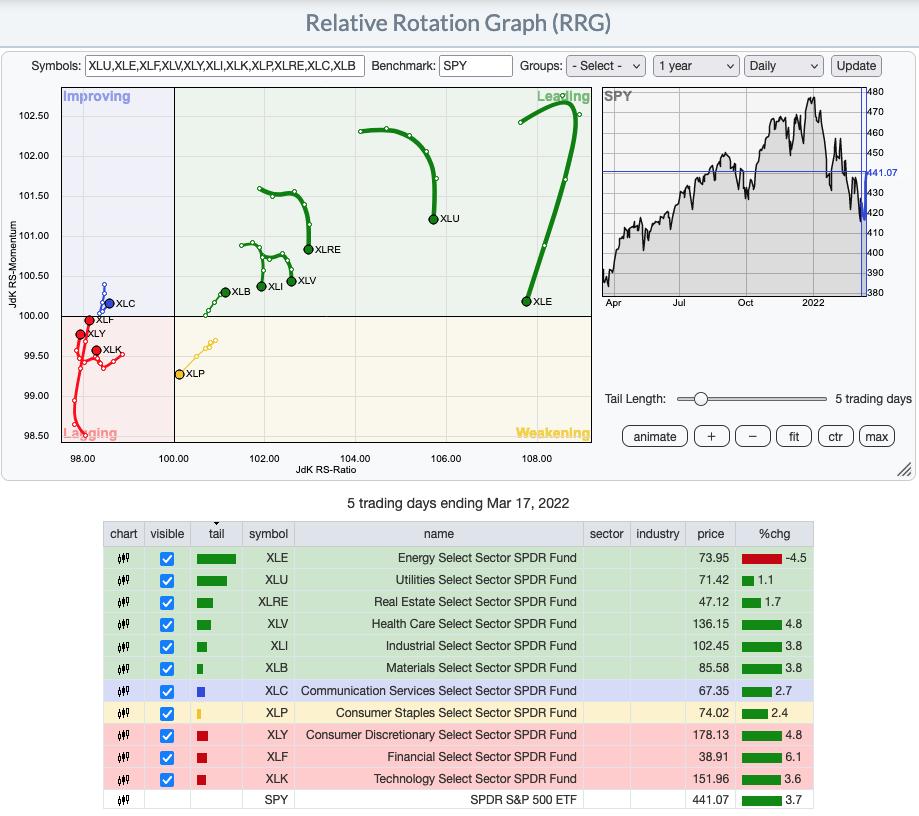Start the animate button

click(x=655, y=437)
